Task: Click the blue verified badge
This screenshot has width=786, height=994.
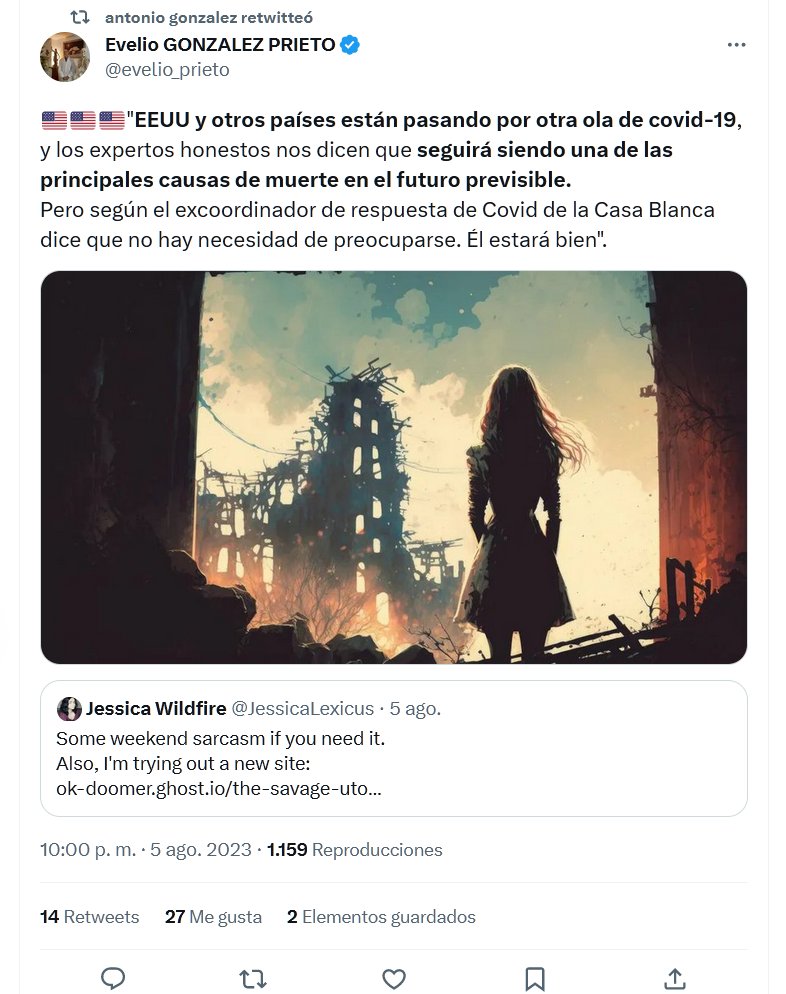Action: [351, 45]
